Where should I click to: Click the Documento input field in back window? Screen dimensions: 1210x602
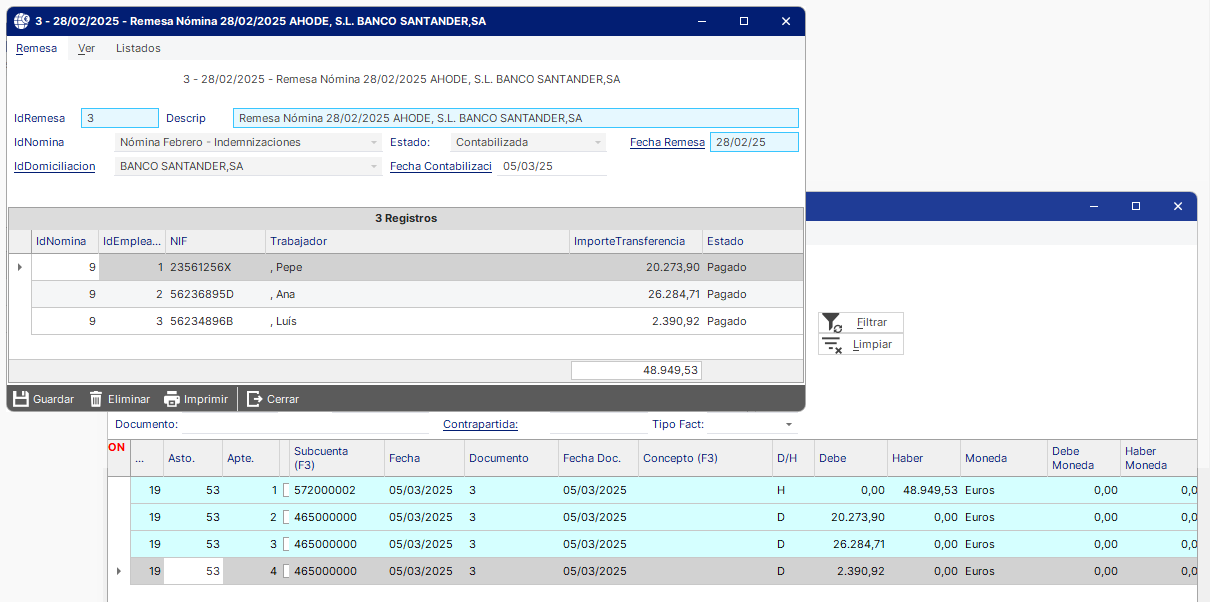tap(303, 425)
